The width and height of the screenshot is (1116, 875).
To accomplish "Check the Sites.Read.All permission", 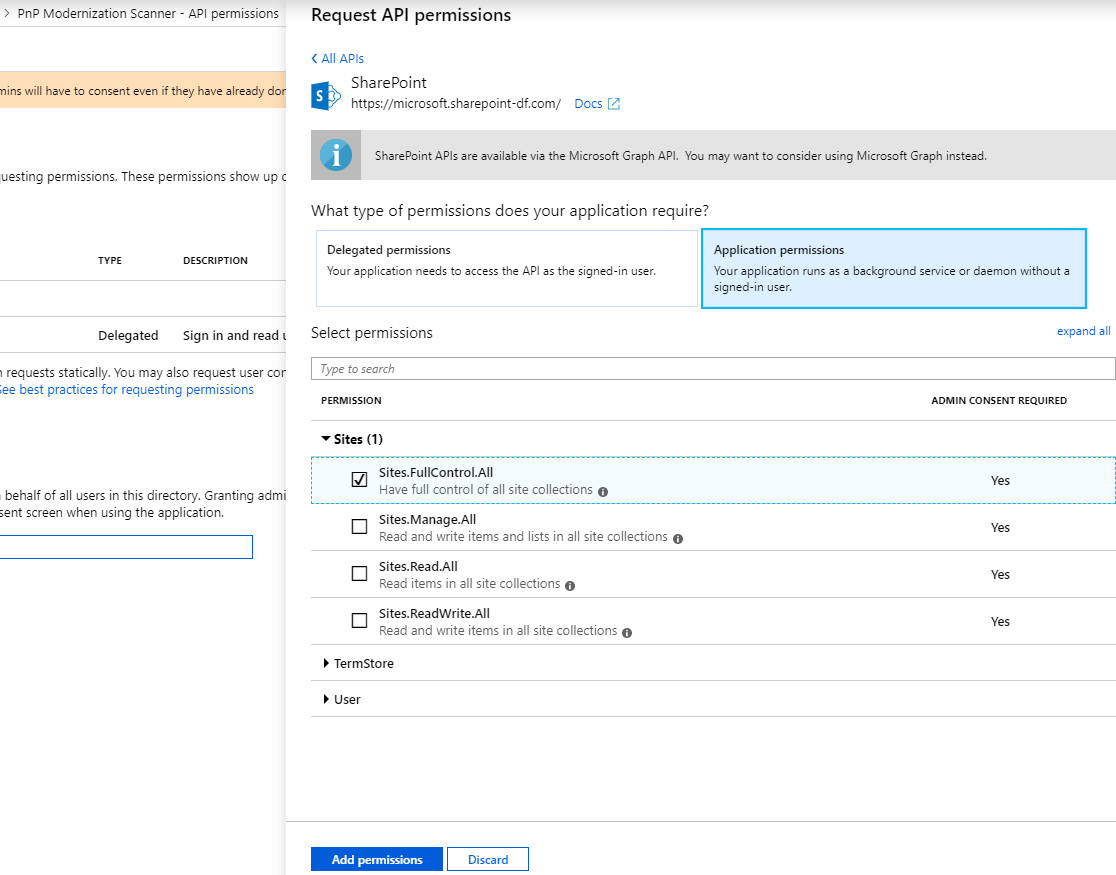I will coord(359,573).
